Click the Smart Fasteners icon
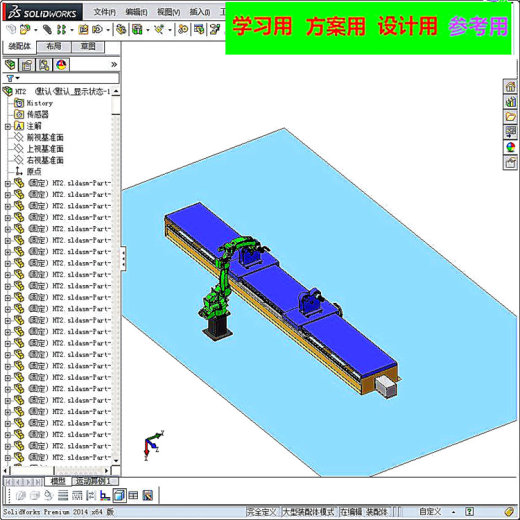Screen dimensions: 520x520 tap(83, 30)
